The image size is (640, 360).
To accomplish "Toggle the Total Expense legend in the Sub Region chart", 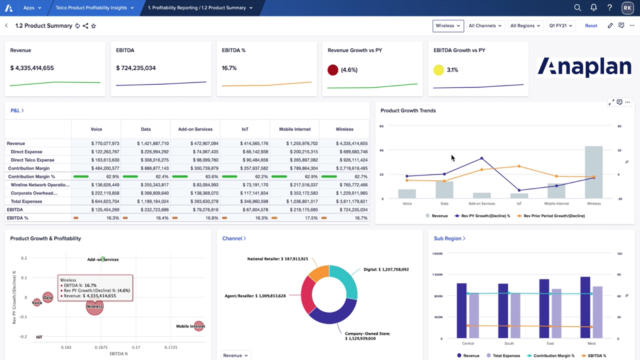I will [x=503, y=356].
